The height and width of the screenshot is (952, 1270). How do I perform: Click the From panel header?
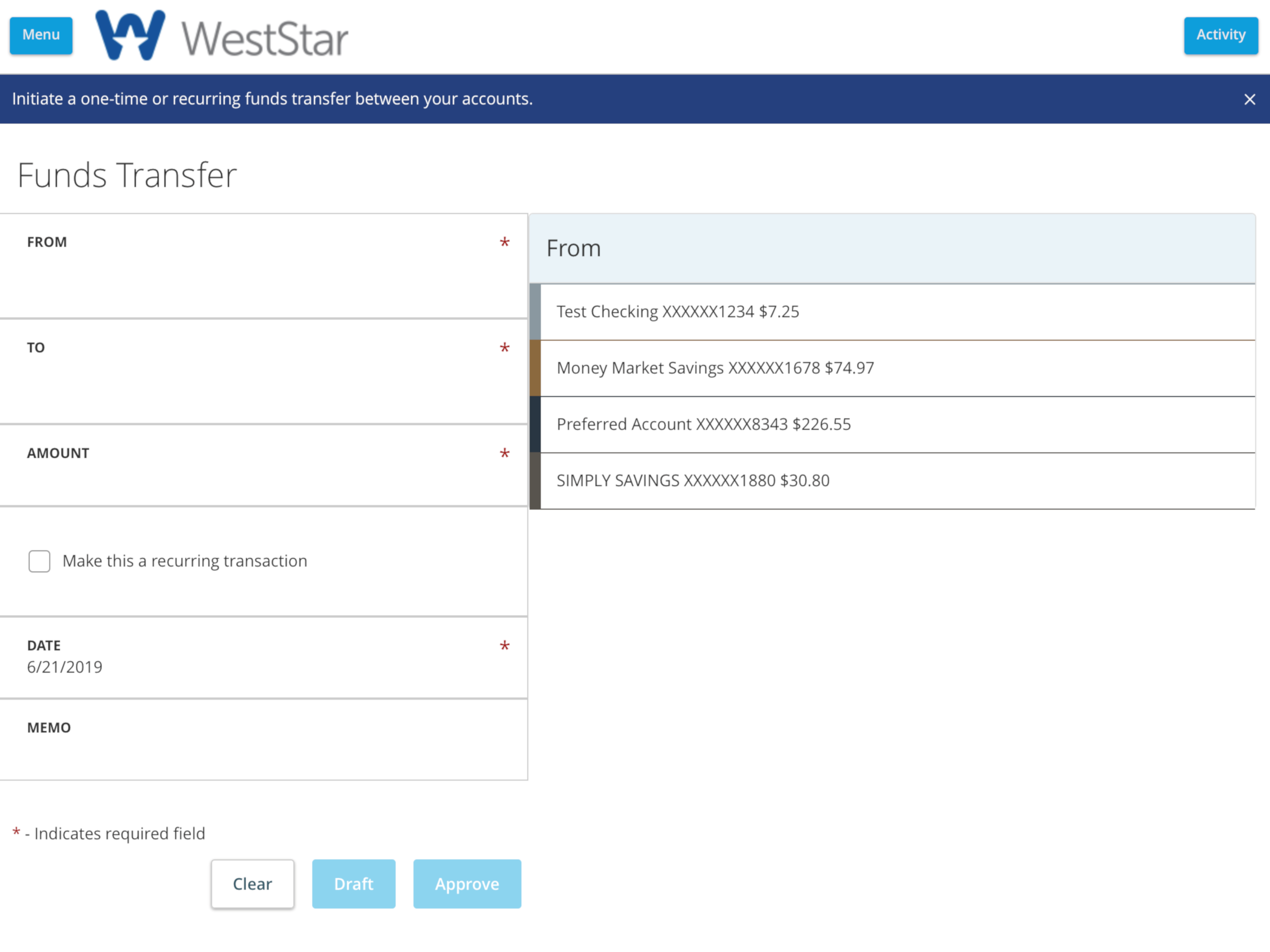[892, 249]
